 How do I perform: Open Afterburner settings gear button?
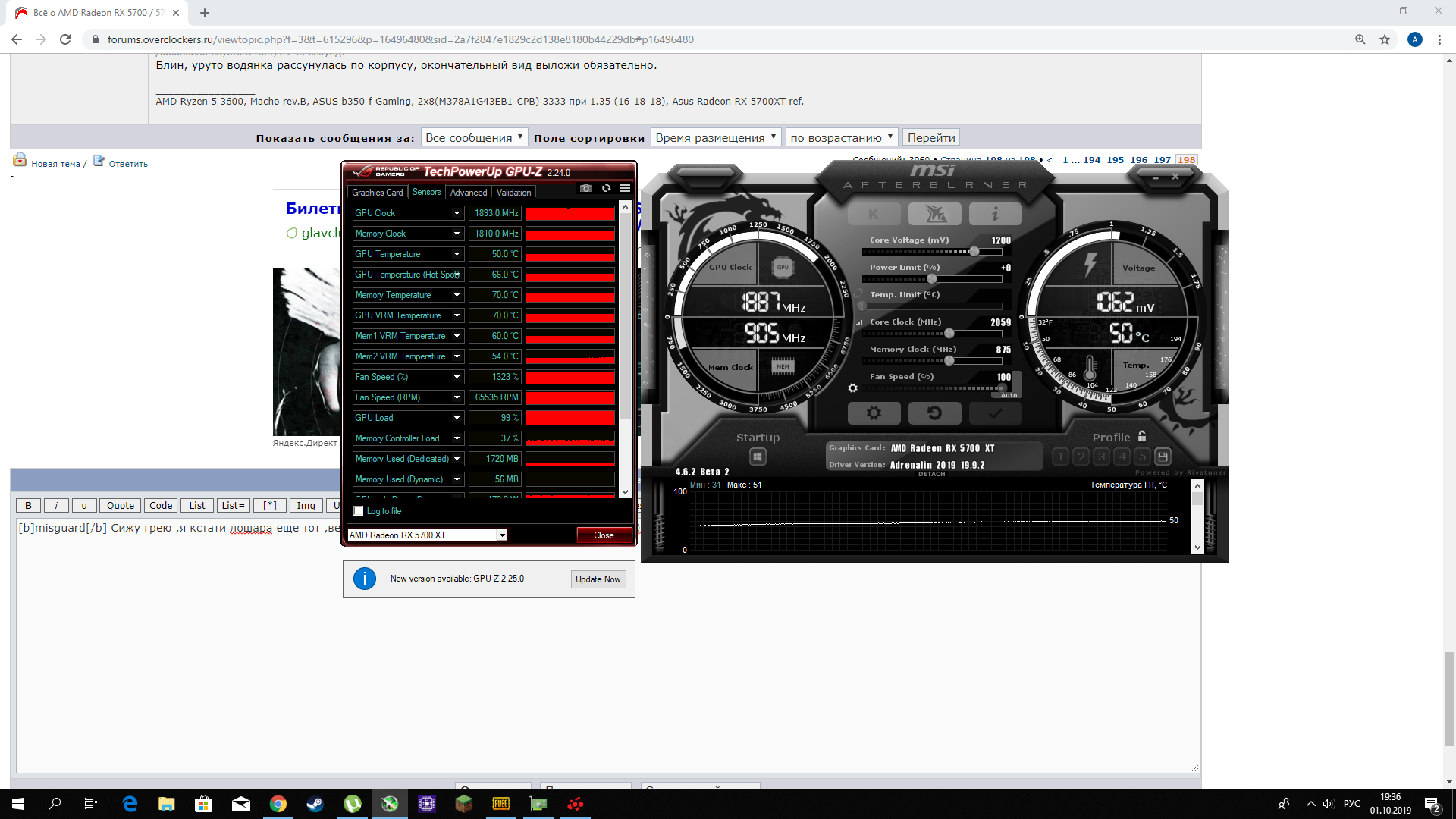(874, 413)
